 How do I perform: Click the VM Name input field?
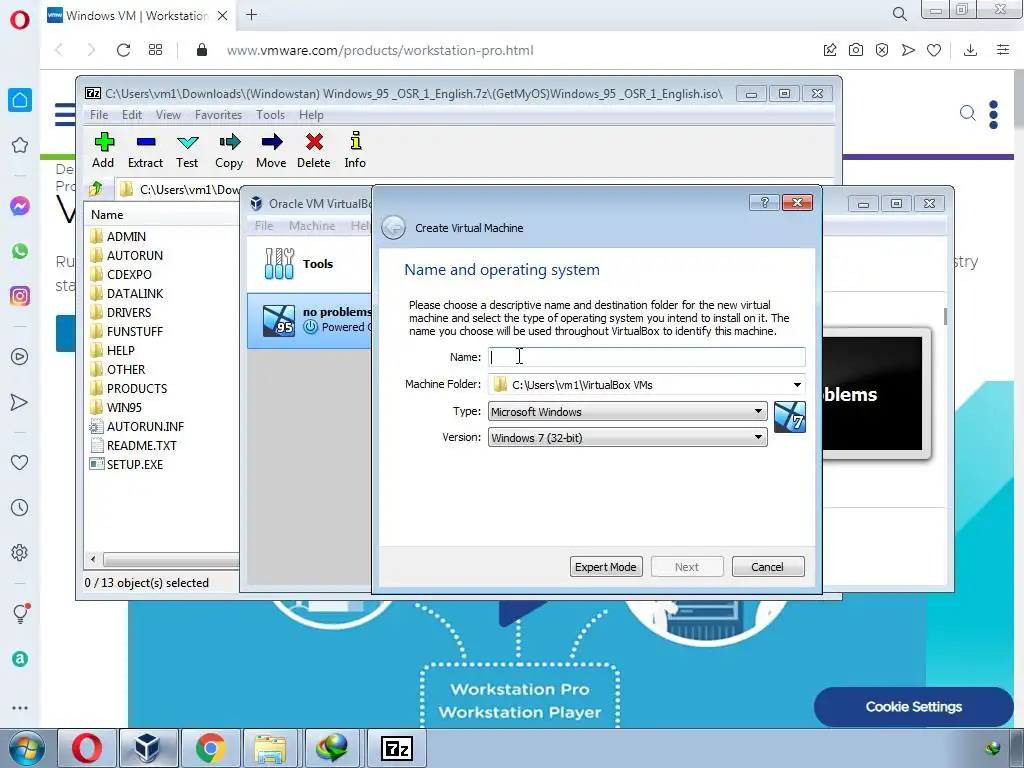coord(647,357)
